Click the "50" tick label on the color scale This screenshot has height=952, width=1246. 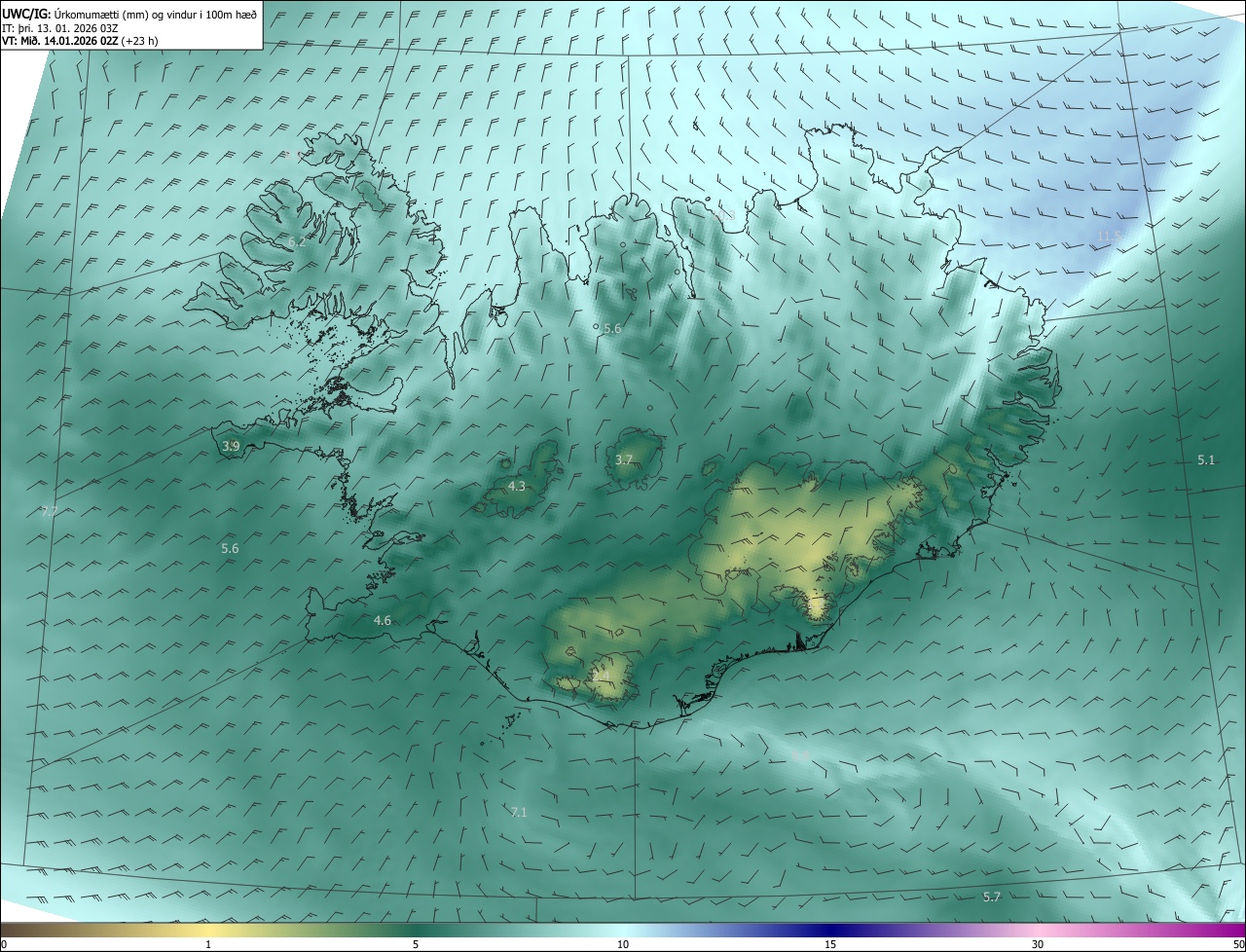click(x=1239, y=944)
